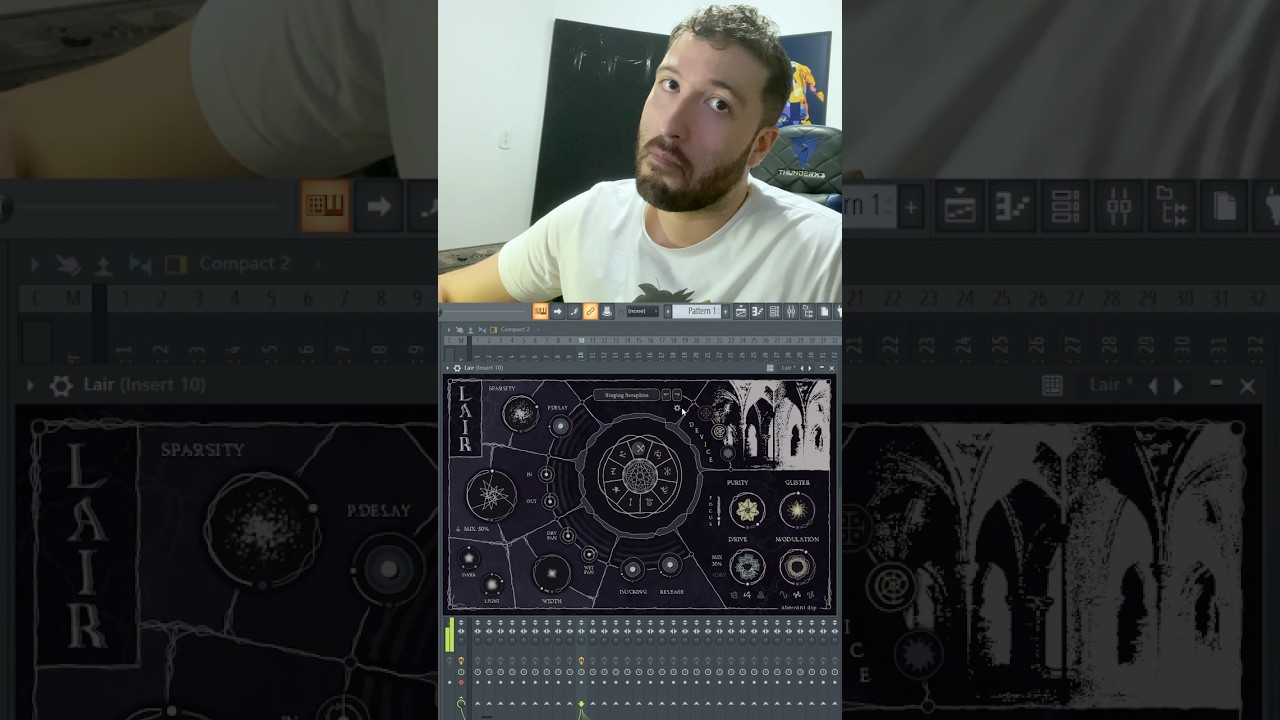Click the IN level knob
The height and width of the screenshot is (720, 1280).
pyautogui.click(x=546, y=475)
